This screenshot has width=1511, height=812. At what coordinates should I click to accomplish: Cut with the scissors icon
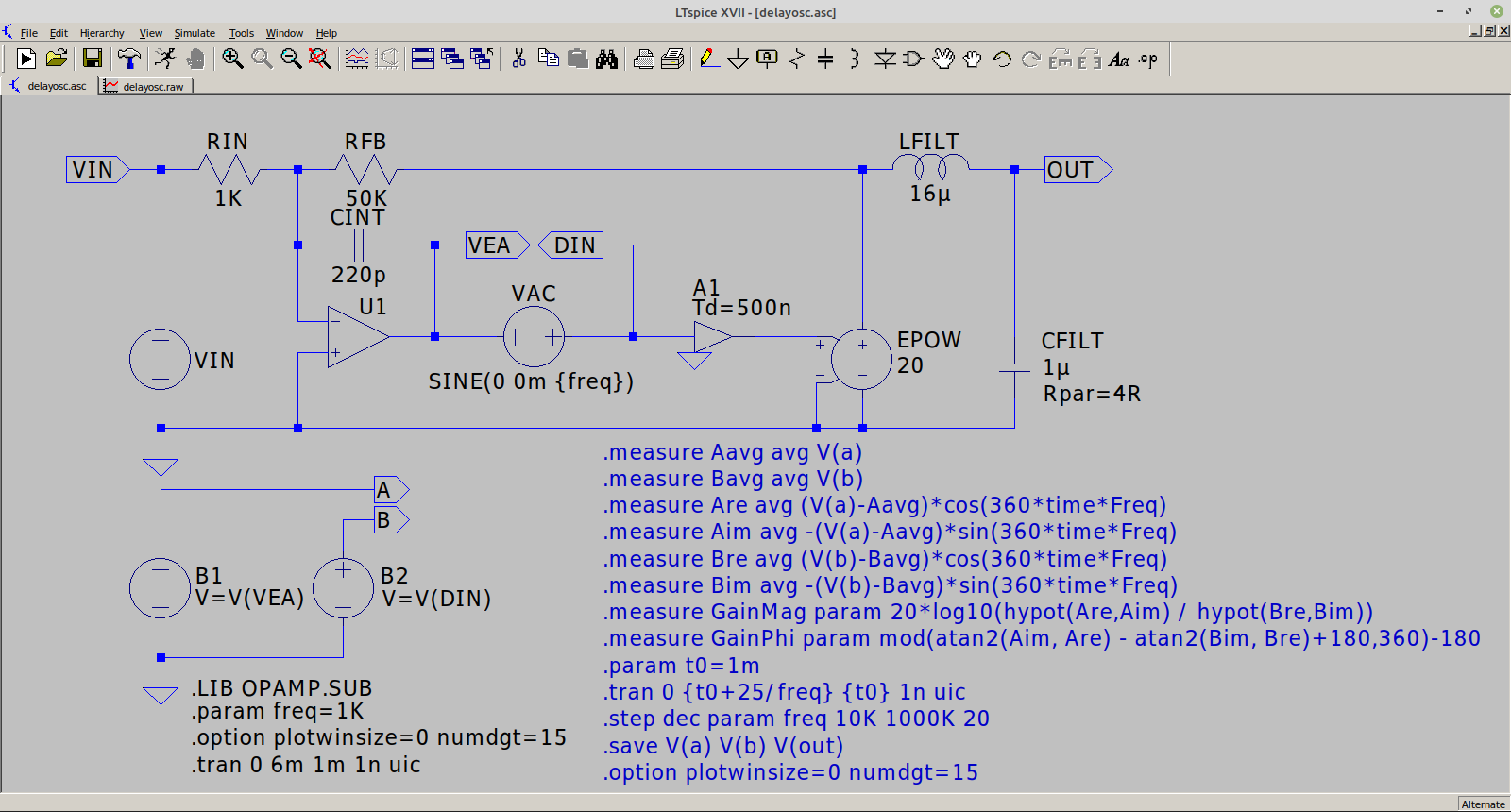(x=518, y=59)
